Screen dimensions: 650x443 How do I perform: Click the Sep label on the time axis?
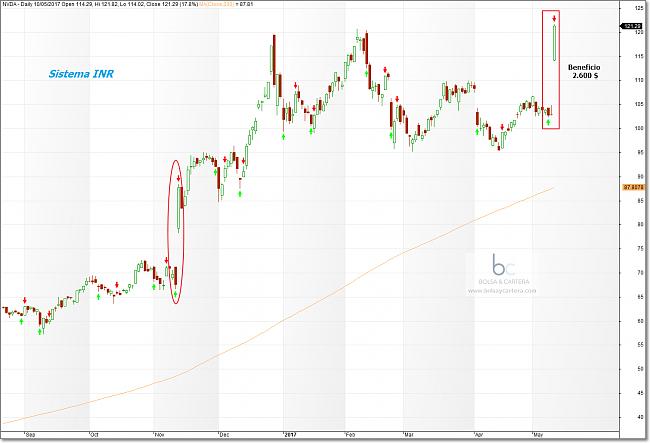(28, 436)
